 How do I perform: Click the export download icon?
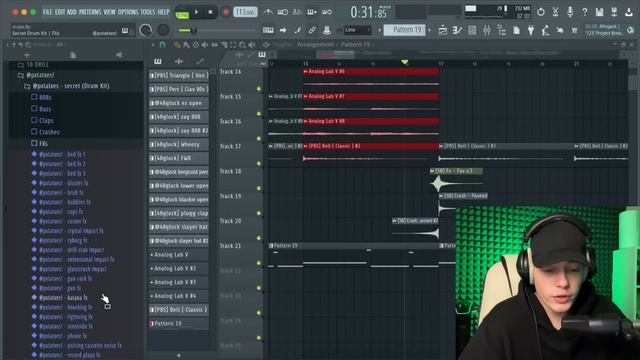coord(629,12)
